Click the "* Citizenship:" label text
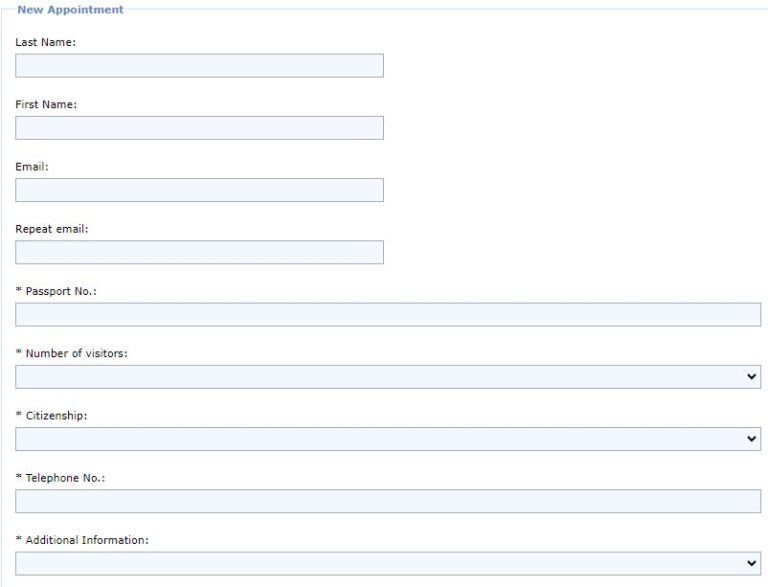Image resolution: width=768 pixels, height=587 pixels. (x=51, y=415)
